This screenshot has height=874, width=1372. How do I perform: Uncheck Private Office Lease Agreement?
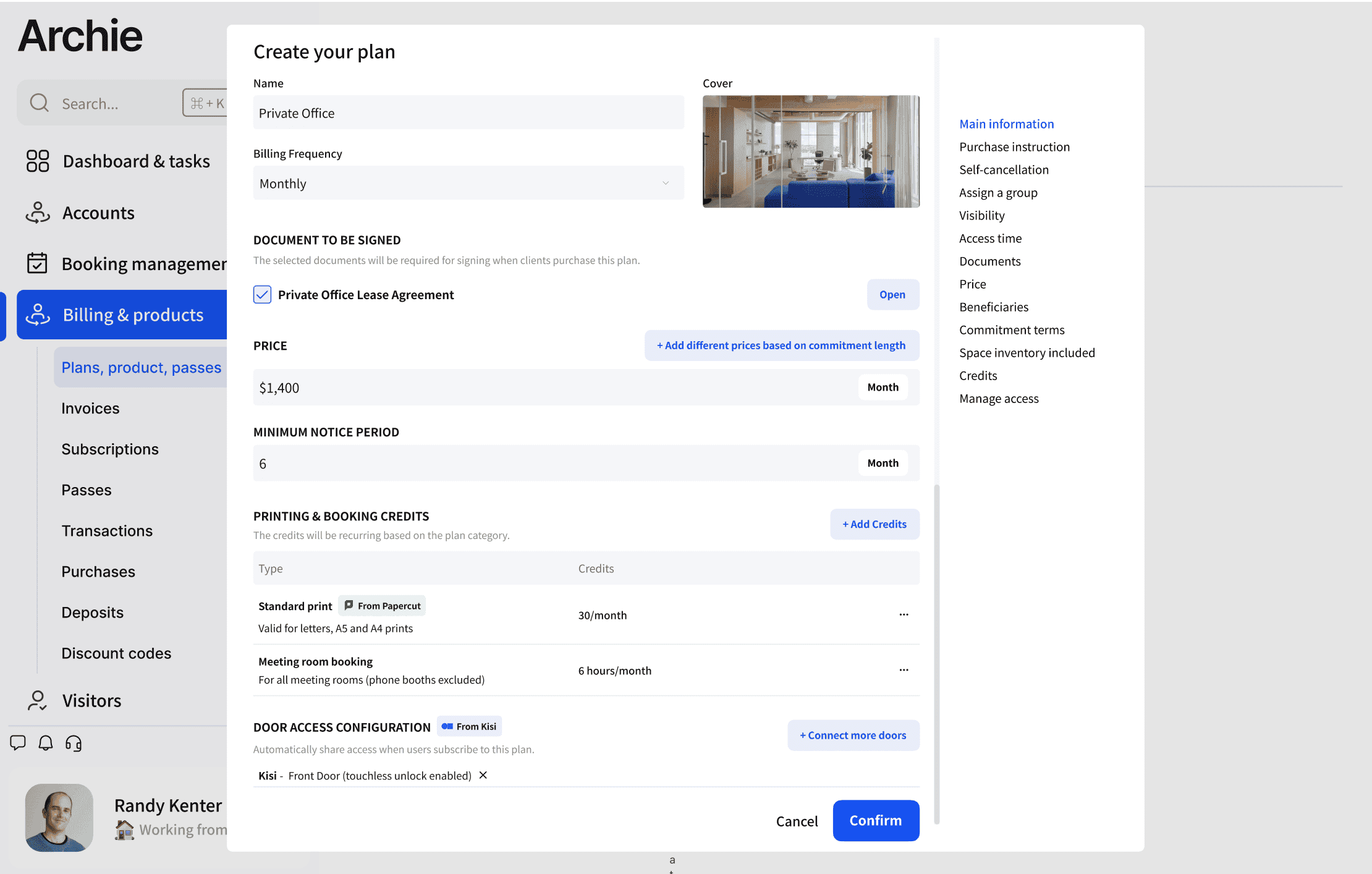[x=262, y=294]
